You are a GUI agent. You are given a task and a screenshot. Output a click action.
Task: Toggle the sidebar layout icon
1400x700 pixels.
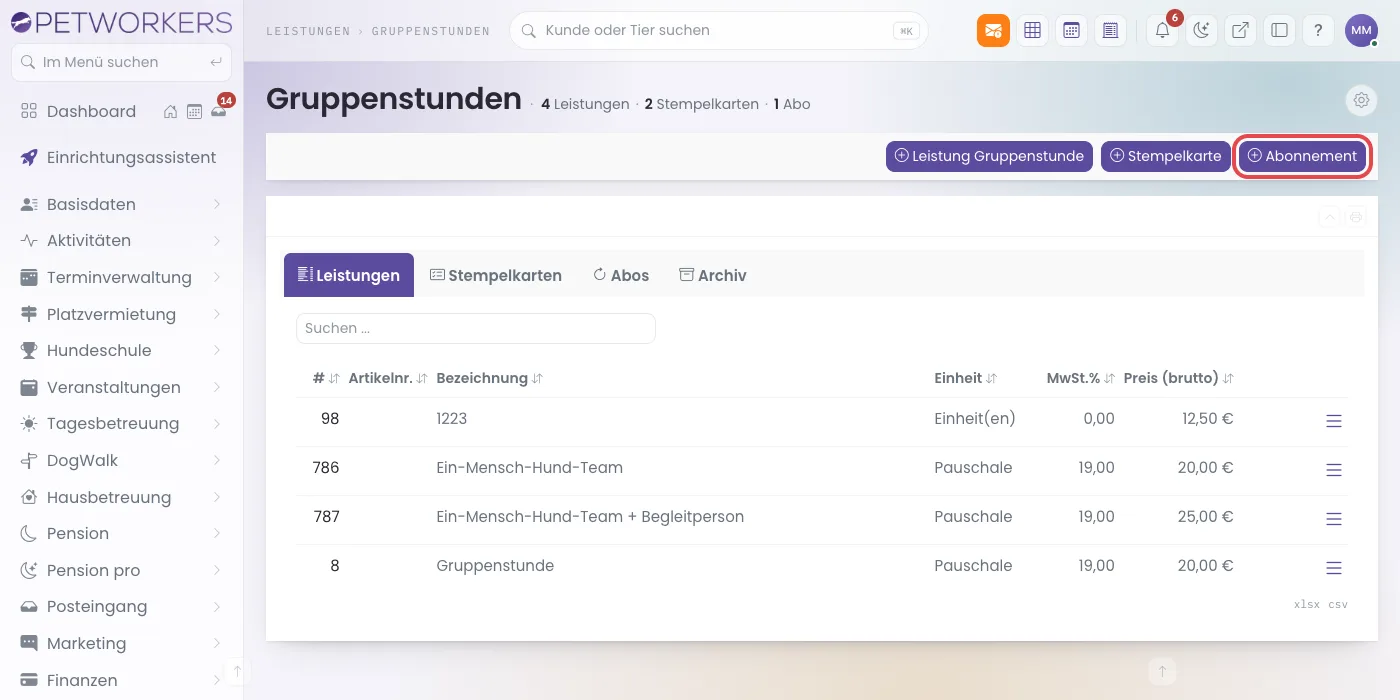[1279, 30]
